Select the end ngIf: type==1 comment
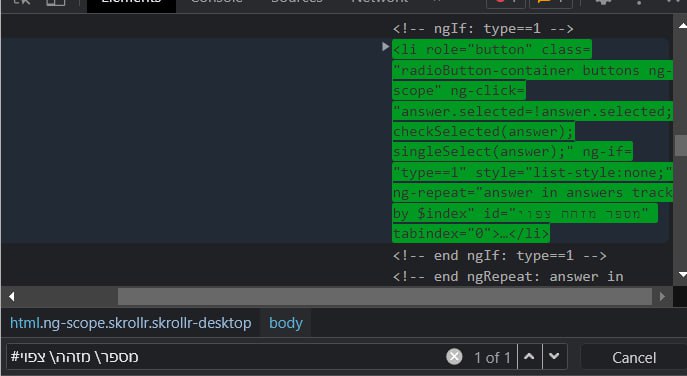The image size is (687, 376). click(499, 255)
